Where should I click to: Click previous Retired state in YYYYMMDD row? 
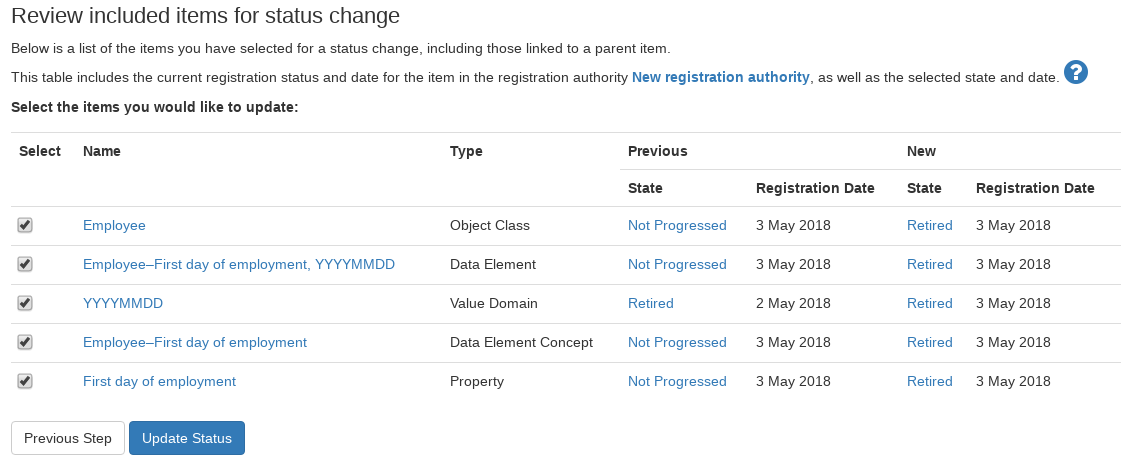651,303
